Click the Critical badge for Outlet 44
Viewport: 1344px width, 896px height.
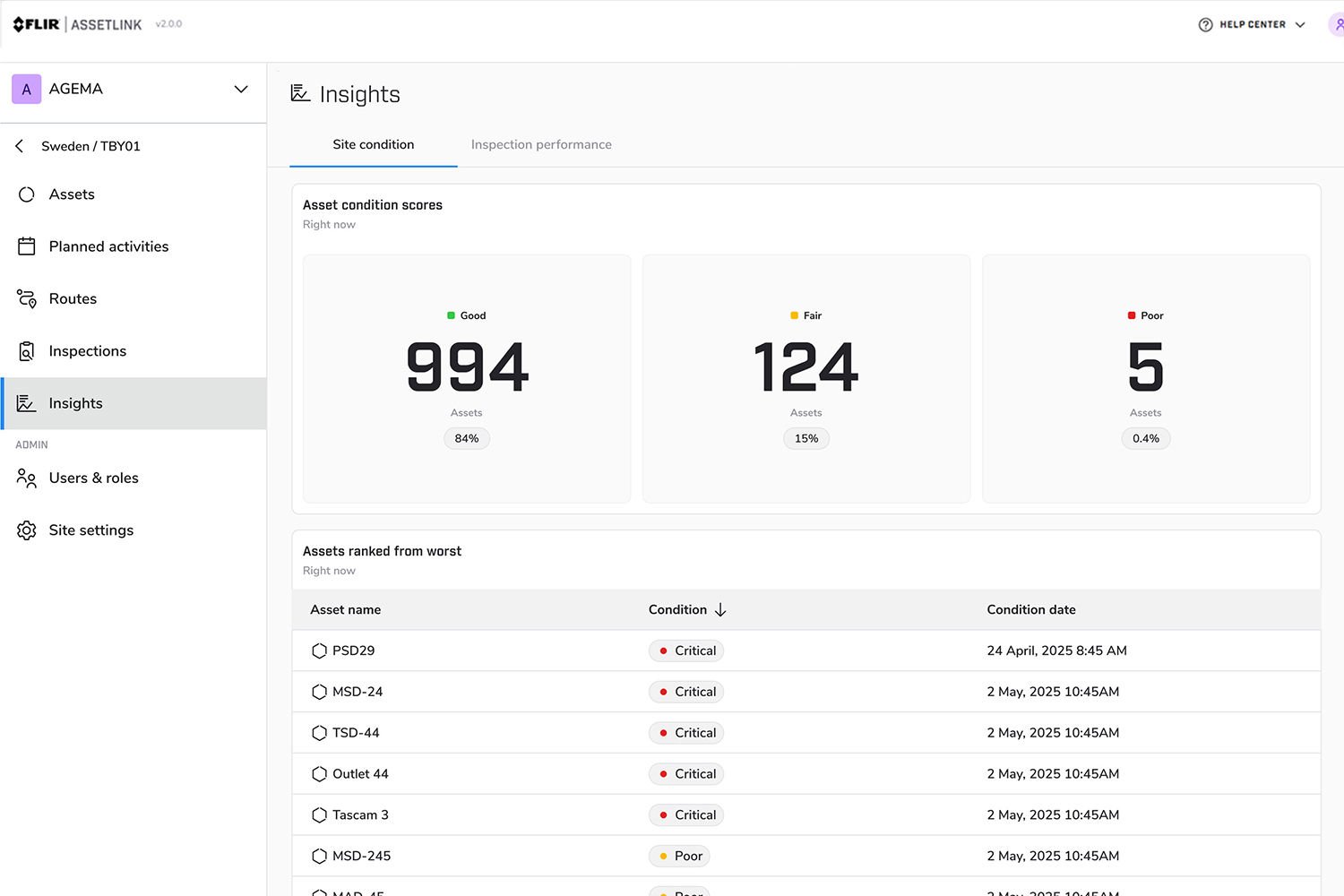pos(686,774)
